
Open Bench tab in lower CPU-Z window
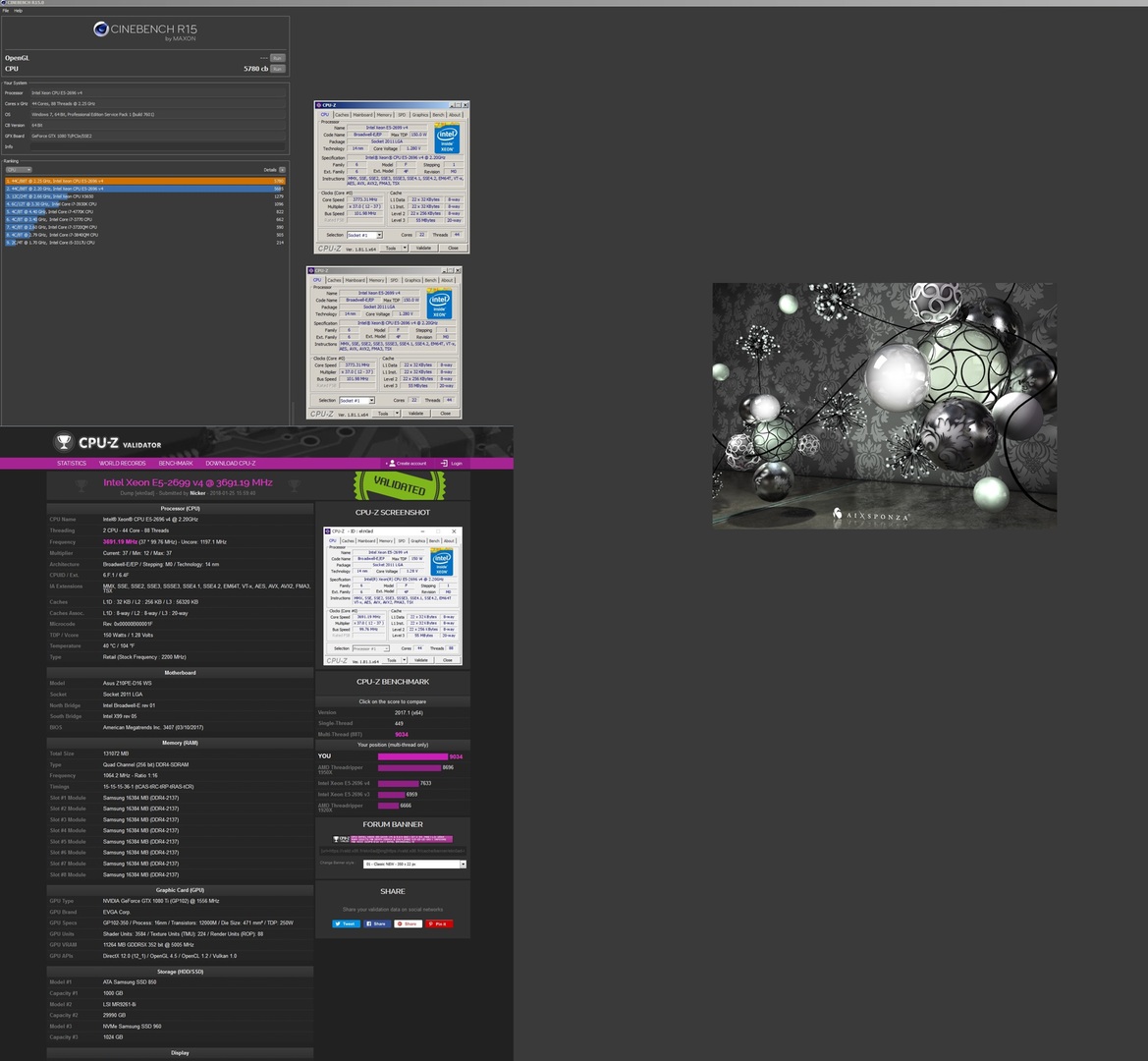point(431,280)
